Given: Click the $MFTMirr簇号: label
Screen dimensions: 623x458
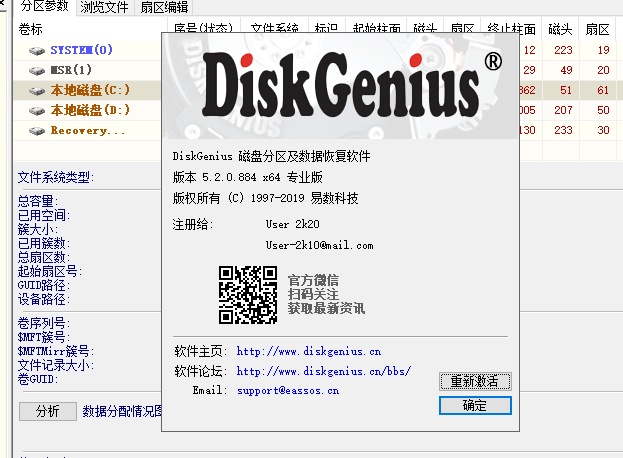Looking at the screenshot, I should [56, 351].
